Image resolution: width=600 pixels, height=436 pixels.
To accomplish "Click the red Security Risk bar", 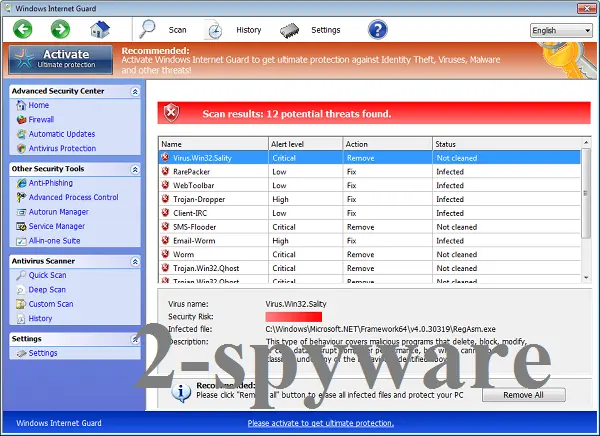I will tap(293, 317).
